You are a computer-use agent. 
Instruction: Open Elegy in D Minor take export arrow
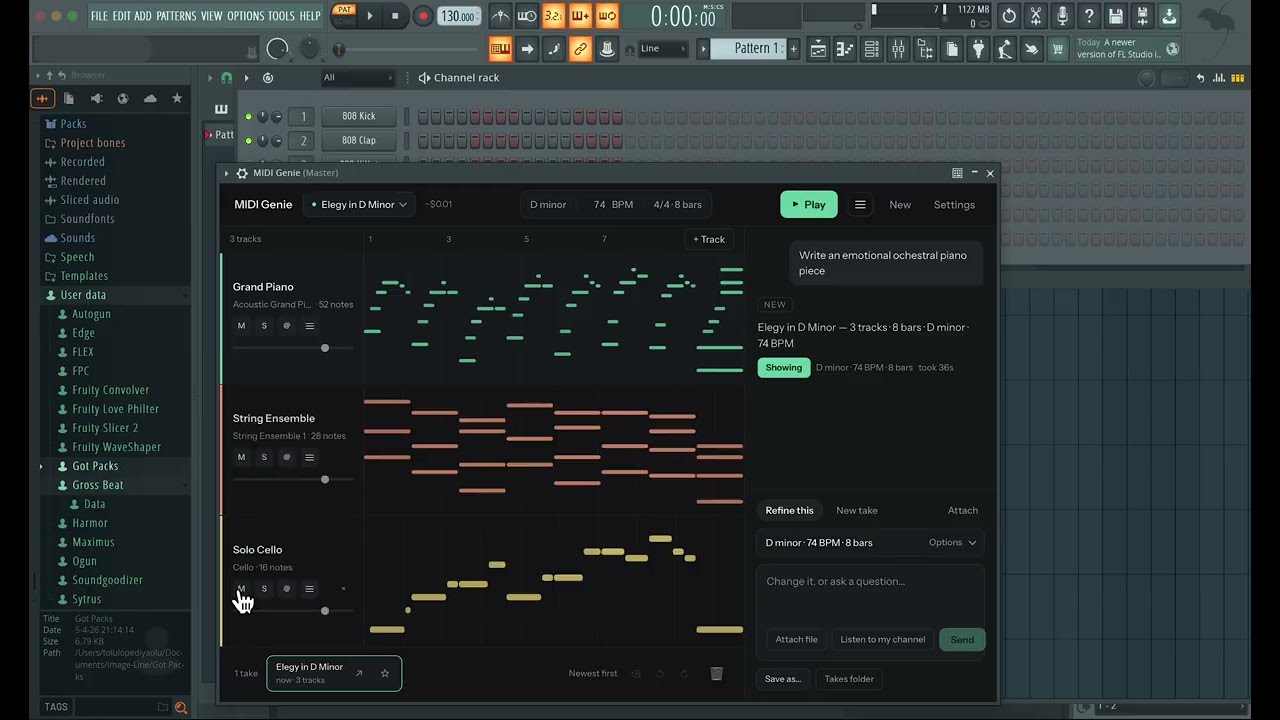click(x=359, y=674)
